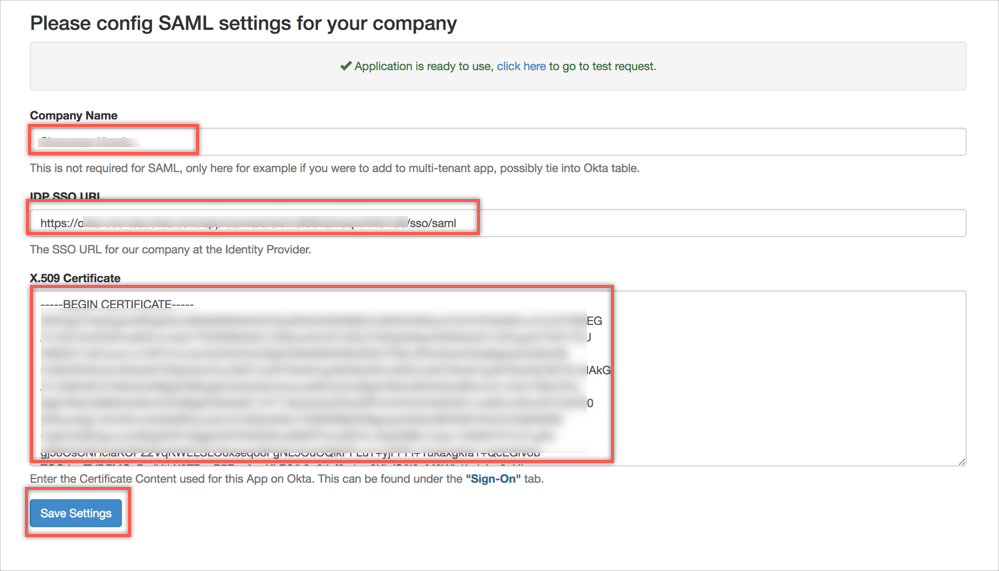Click the "IDP SSO URL" label
The image size is (999, 571).
pyautogui.click(x=66, y=197)
